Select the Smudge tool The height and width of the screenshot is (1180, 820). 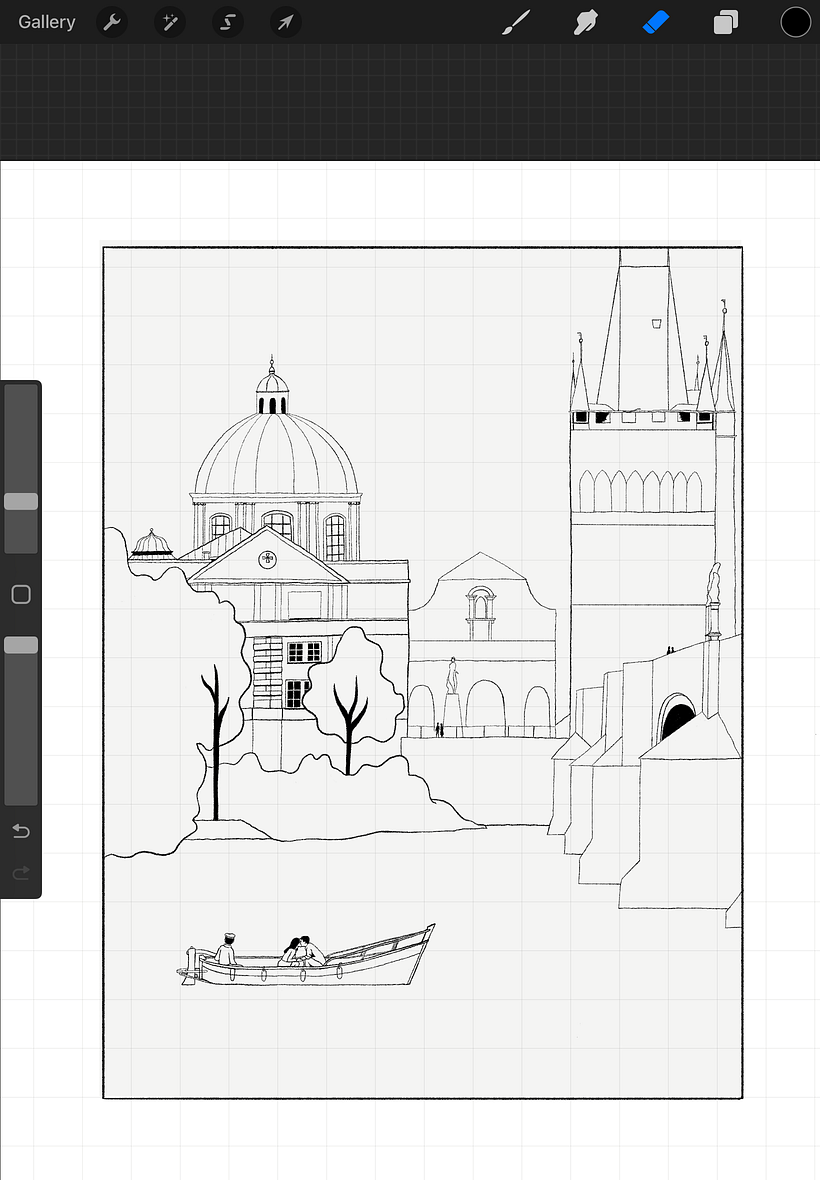585,22
